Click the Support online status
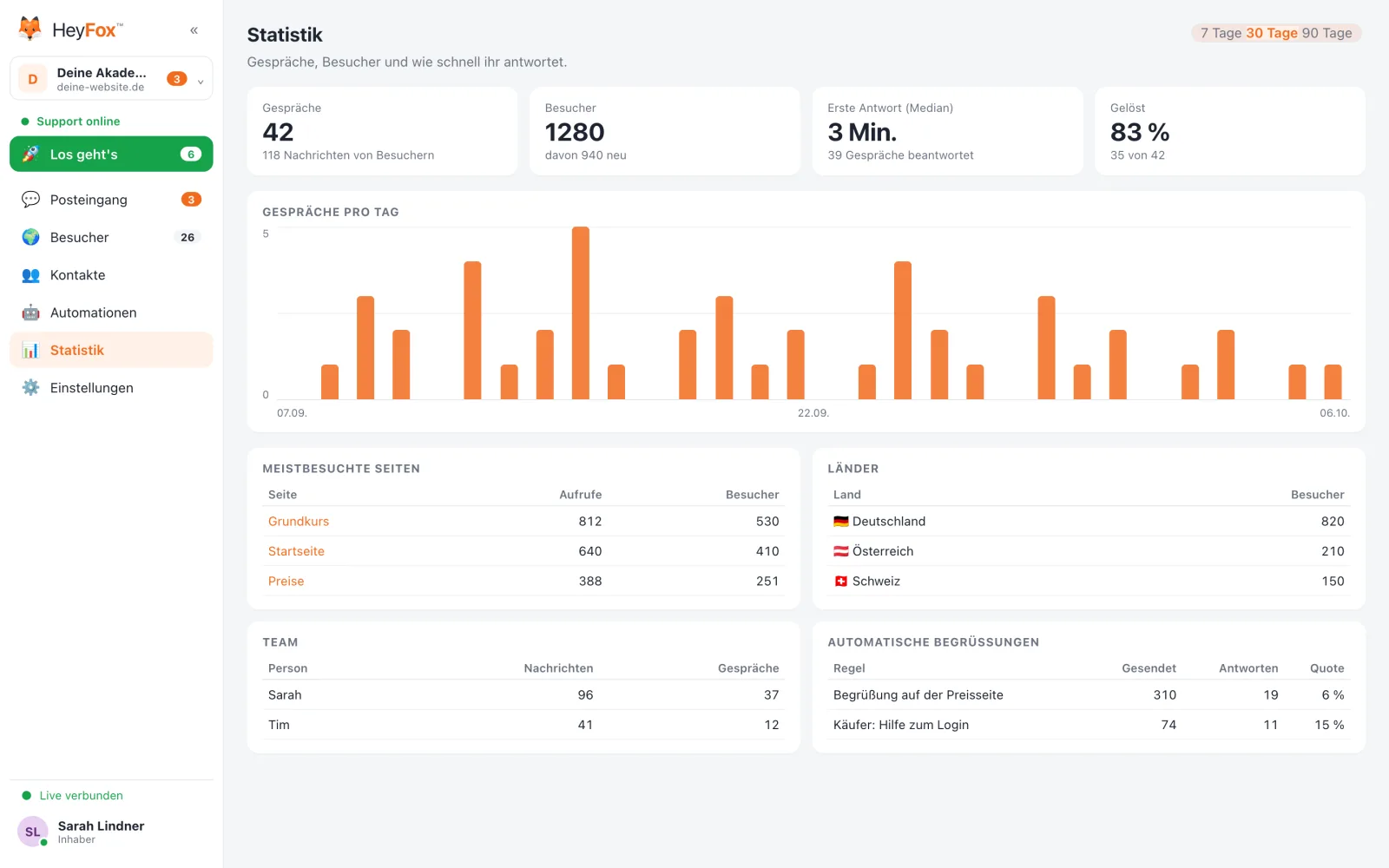Viewport: 1389px width, 868px height. [x=70, y=122]
